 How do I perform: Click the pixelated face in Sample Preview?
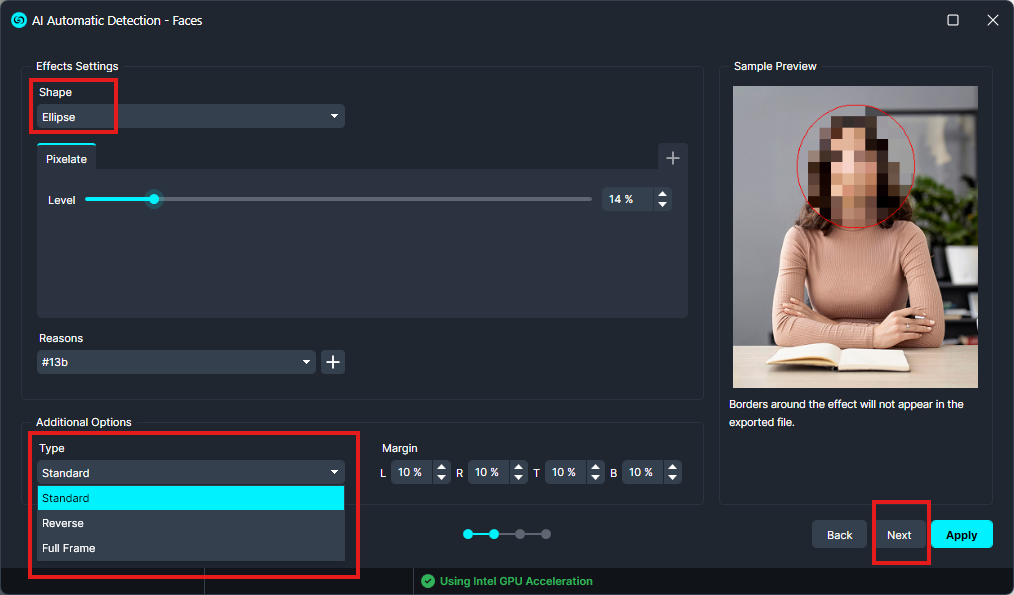coord(854,167)
